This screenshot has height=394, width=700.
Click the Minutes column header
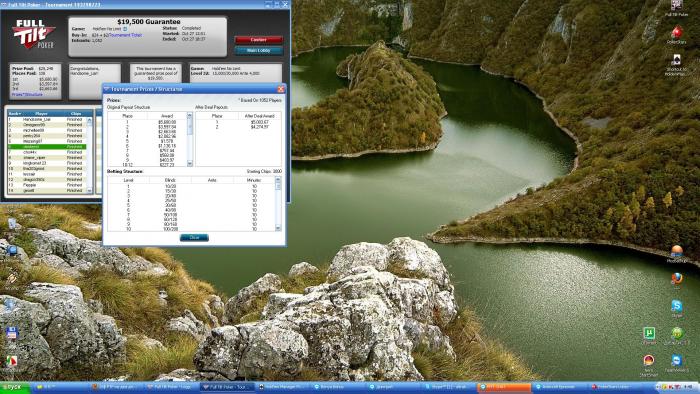pyautogui.click(x=254, y=180)
